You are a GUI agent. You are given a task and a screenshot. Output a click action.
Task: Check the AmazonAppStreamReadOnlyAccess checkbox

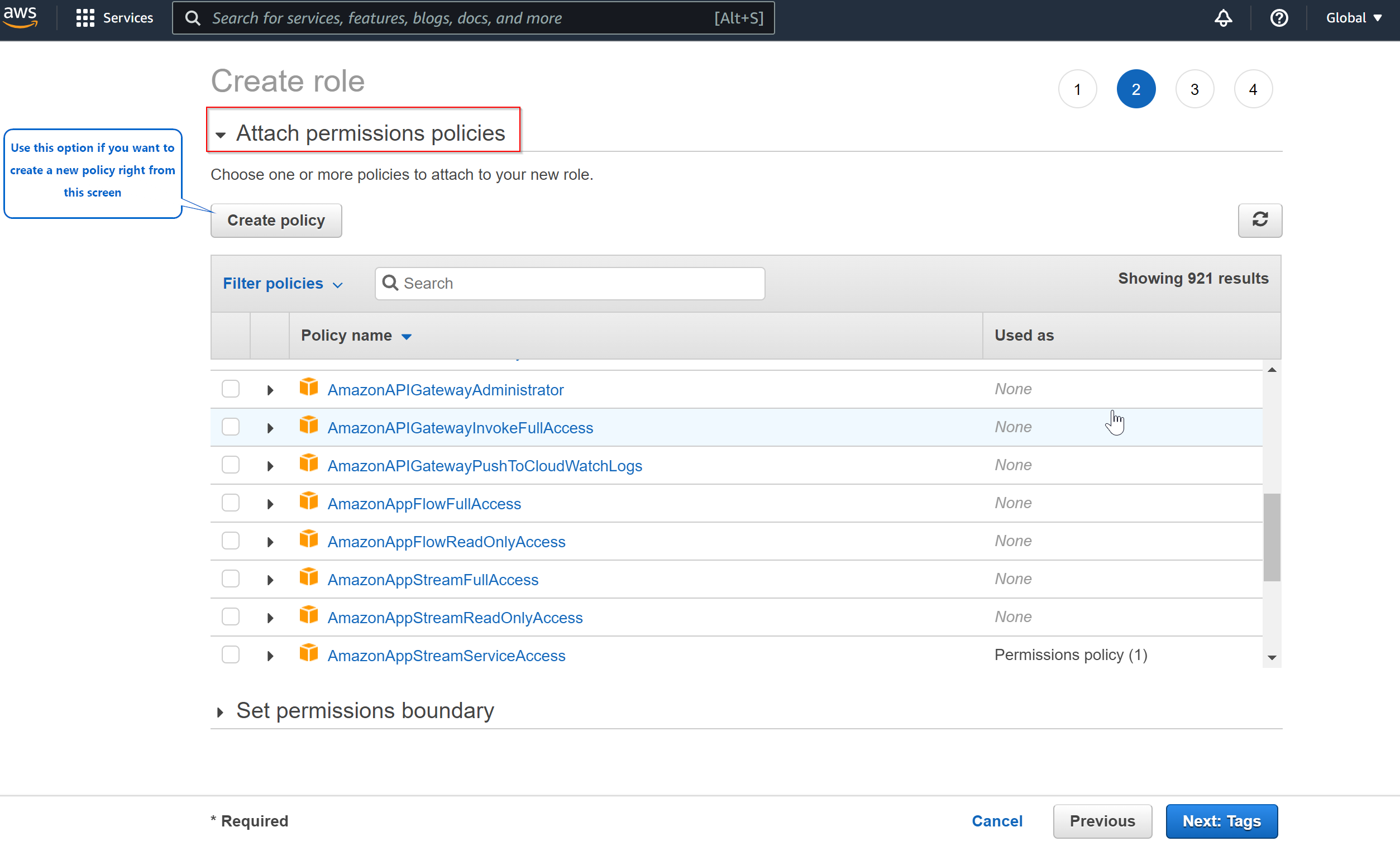[x=230, y=616]
